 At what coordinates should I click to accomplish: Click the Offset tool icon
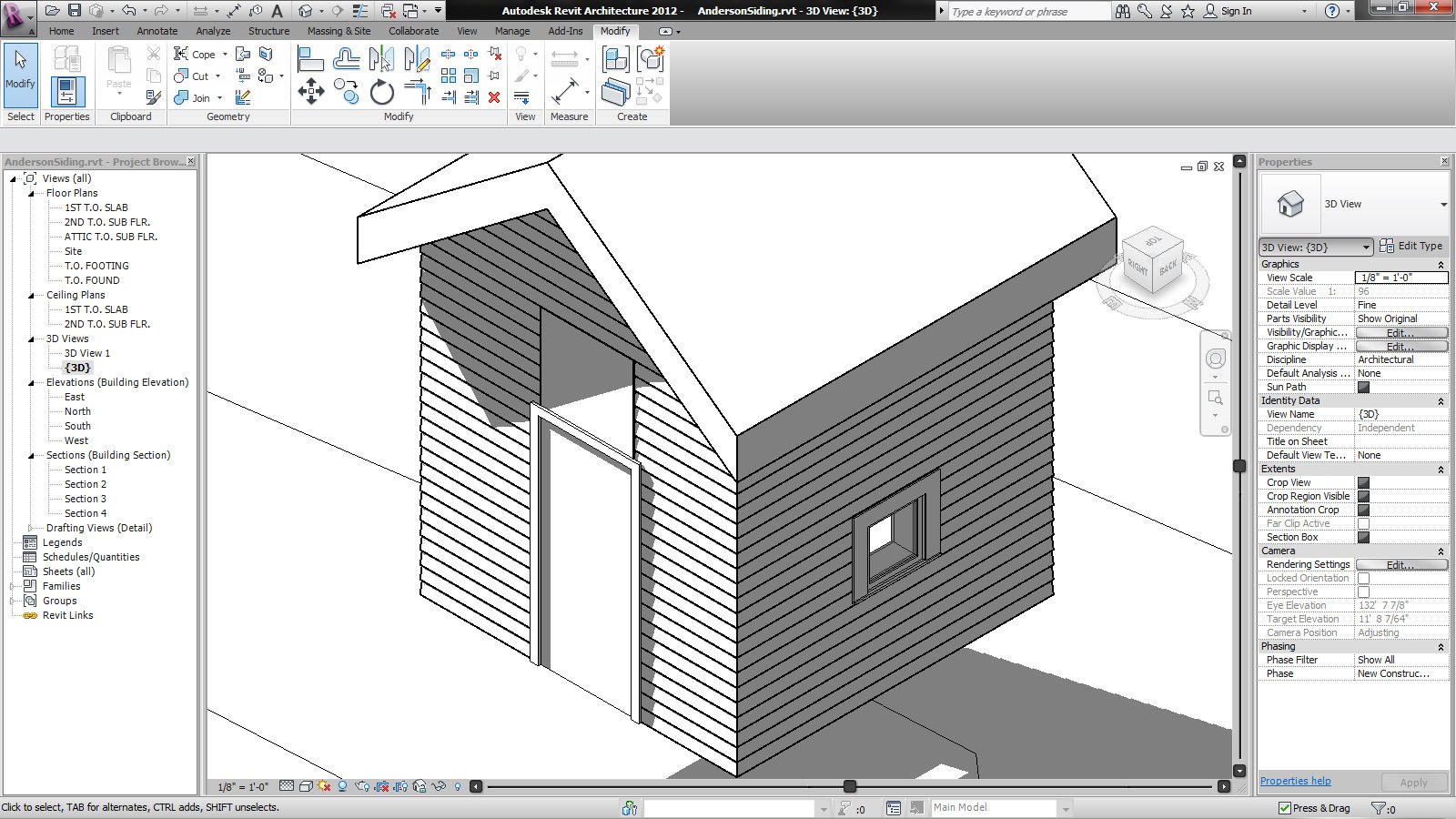(346, 60)
